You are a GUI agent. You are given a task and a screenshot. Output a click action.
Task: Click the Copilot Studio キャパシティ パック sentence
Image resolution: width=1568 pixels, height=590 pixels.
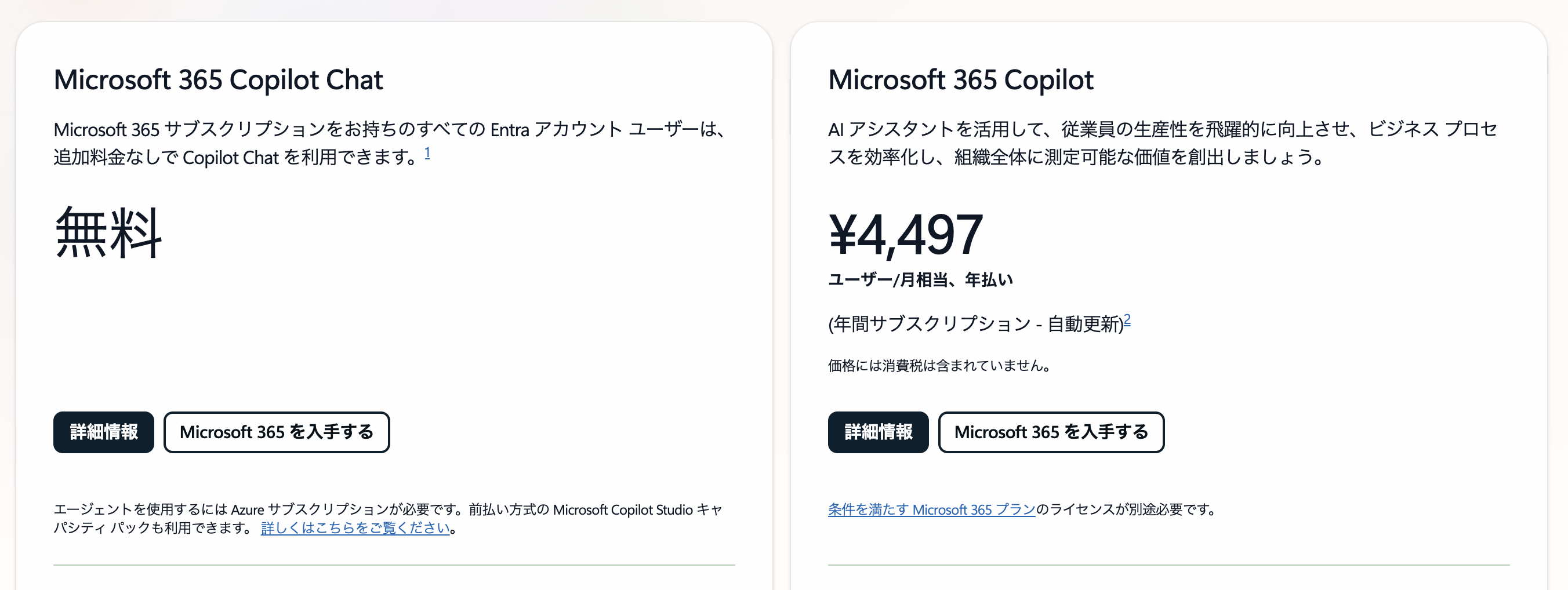[388, 519]
